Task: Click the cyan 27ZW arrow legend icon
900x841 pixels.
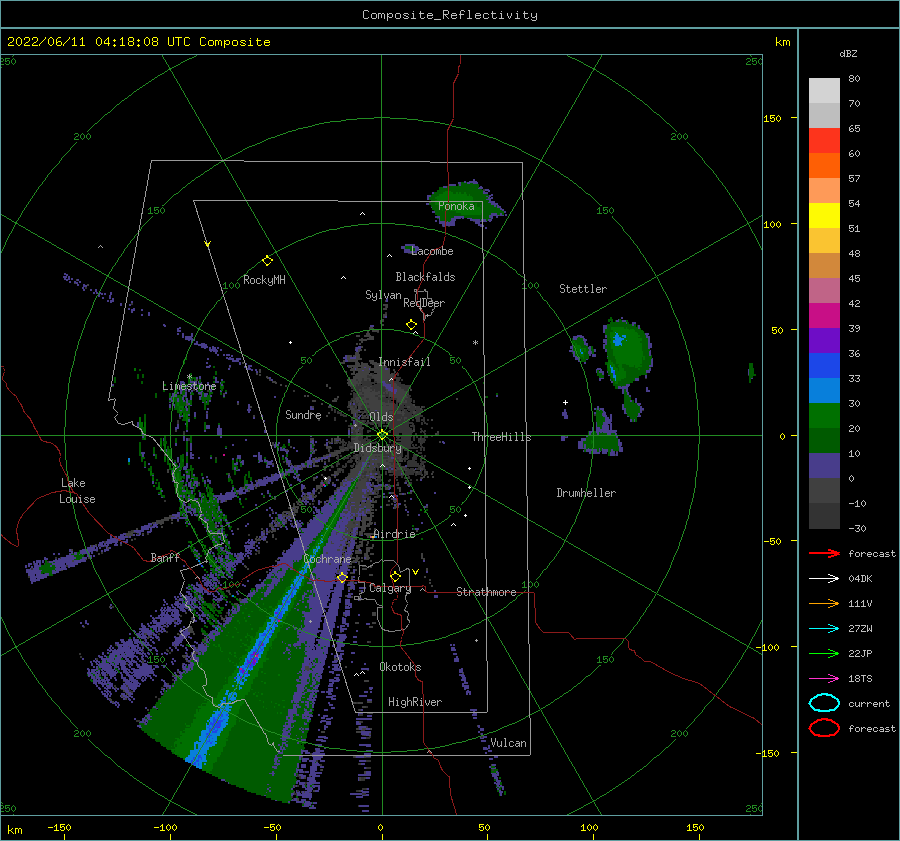Action: click(x=824, y=629)
